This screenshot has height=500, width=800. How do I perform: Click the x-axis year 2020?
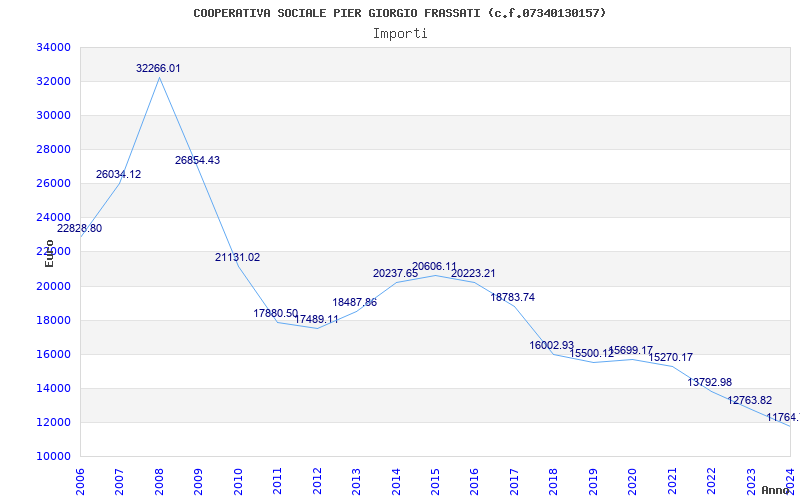pyautogui.click(x=633, y=481)
